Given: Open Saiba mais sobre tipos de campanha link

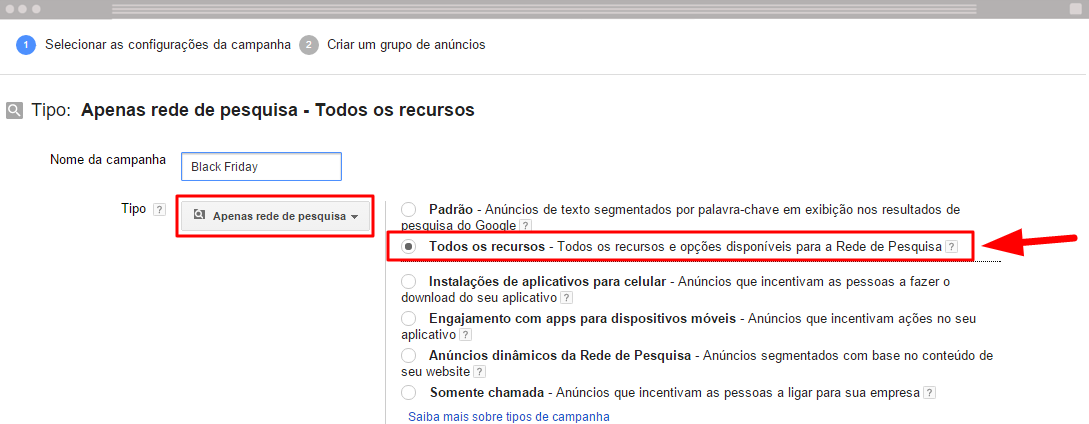Looking at the screenshot, I should (509, 417).
